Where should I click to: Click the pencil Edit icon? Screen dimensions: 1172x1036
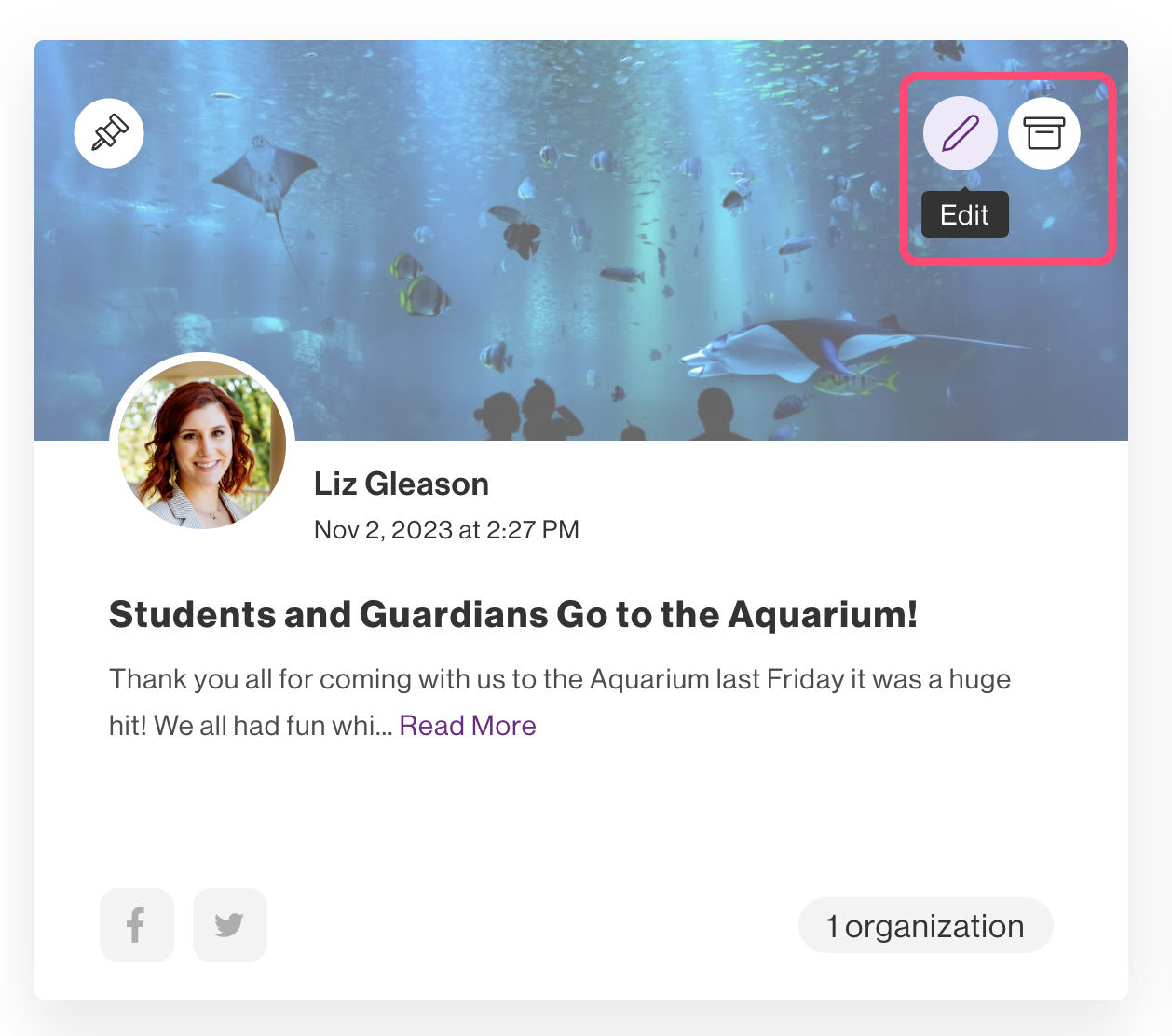[961, 133]
